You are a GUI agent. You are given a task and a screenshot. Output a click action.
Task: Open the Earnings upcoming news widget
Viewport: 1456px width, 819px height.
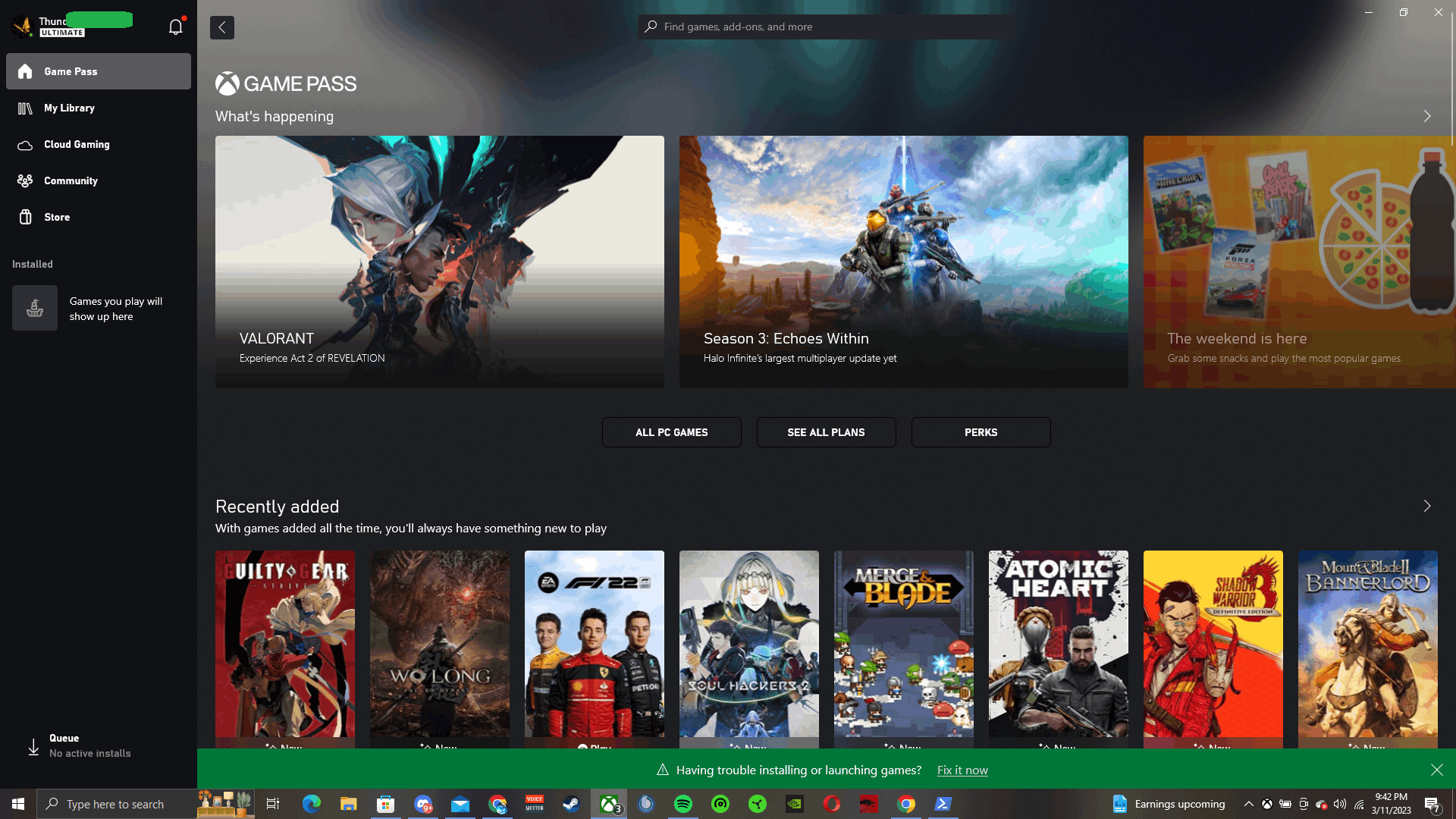click(1169, 804)
